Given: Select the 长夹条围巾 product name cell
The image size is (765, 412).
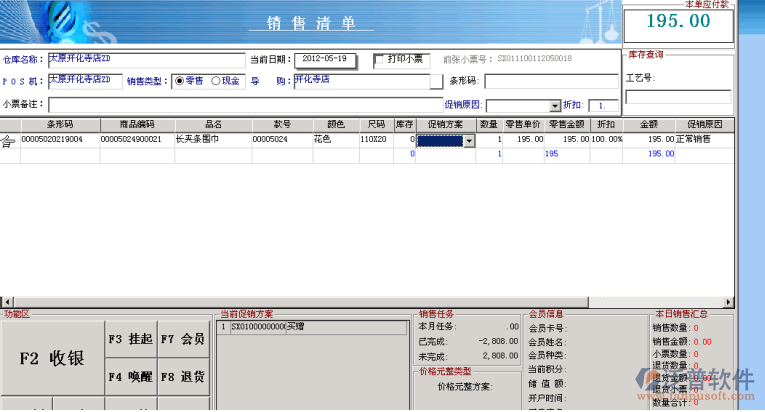Looking at the screenshot, I should click(x=212, y=141).
